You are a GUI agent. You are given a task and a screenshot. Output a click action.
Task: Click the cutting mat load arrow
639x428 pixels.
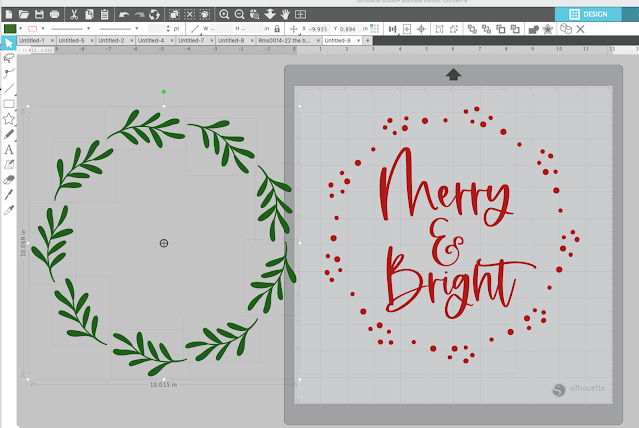coord(453,74)
